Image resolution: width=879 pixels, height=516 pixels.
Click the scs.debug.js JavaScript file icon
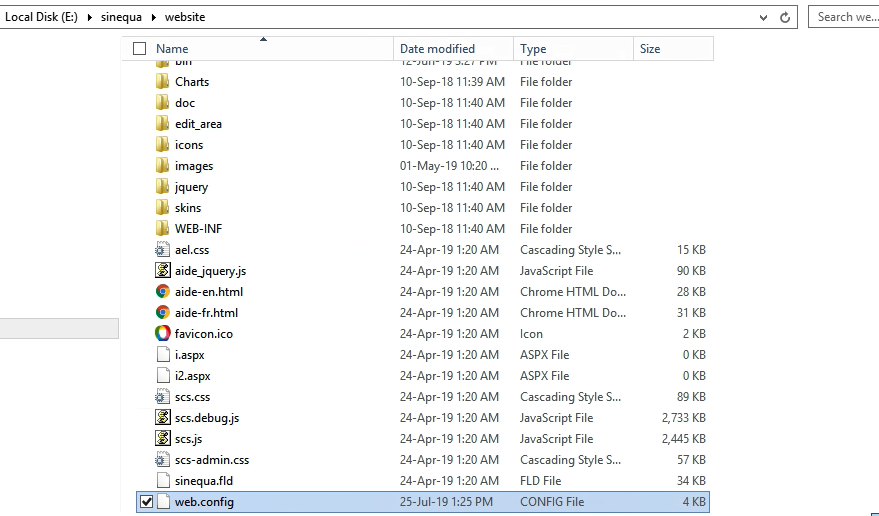pyautogui.click(x=163, y=418)
